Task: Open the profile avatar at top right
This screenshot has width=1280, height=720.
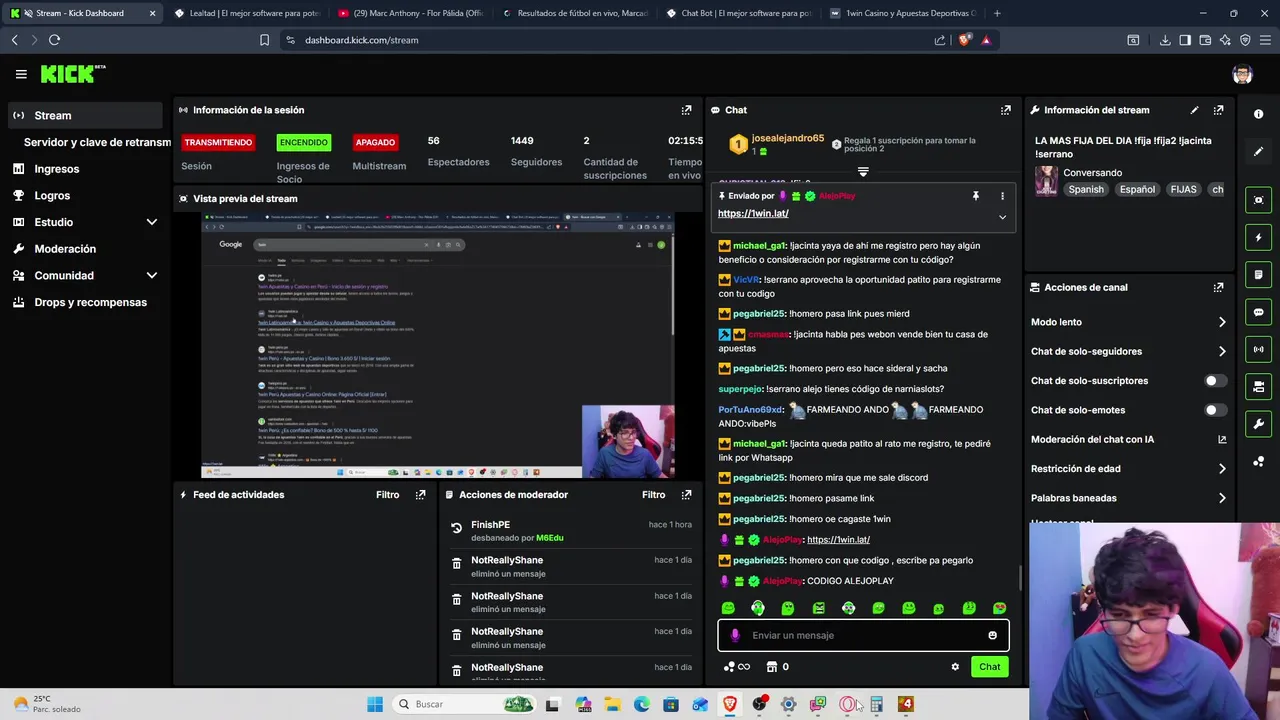Action: (x=1242, y=74)
